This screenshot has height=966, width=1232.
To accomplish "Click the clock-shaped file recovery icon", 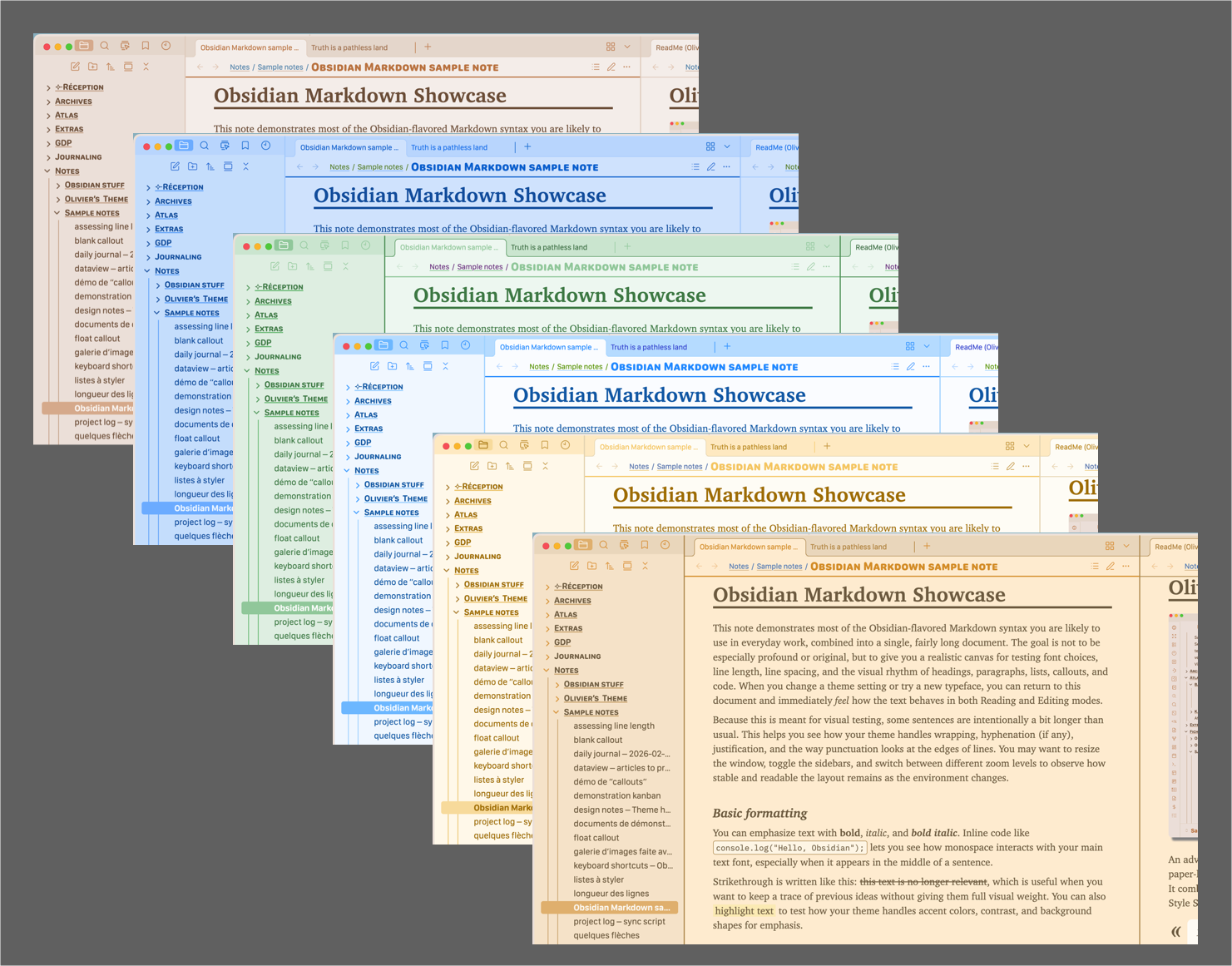I will pos(665,545).
